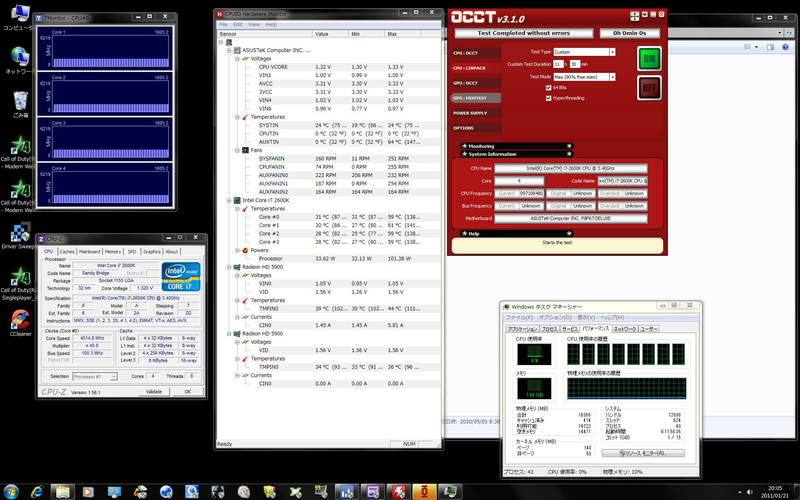Open Driver Sweeper desktop shortcut
Image resolution: width=800 pixels, height=500 pixels.
tap(19, 236)
